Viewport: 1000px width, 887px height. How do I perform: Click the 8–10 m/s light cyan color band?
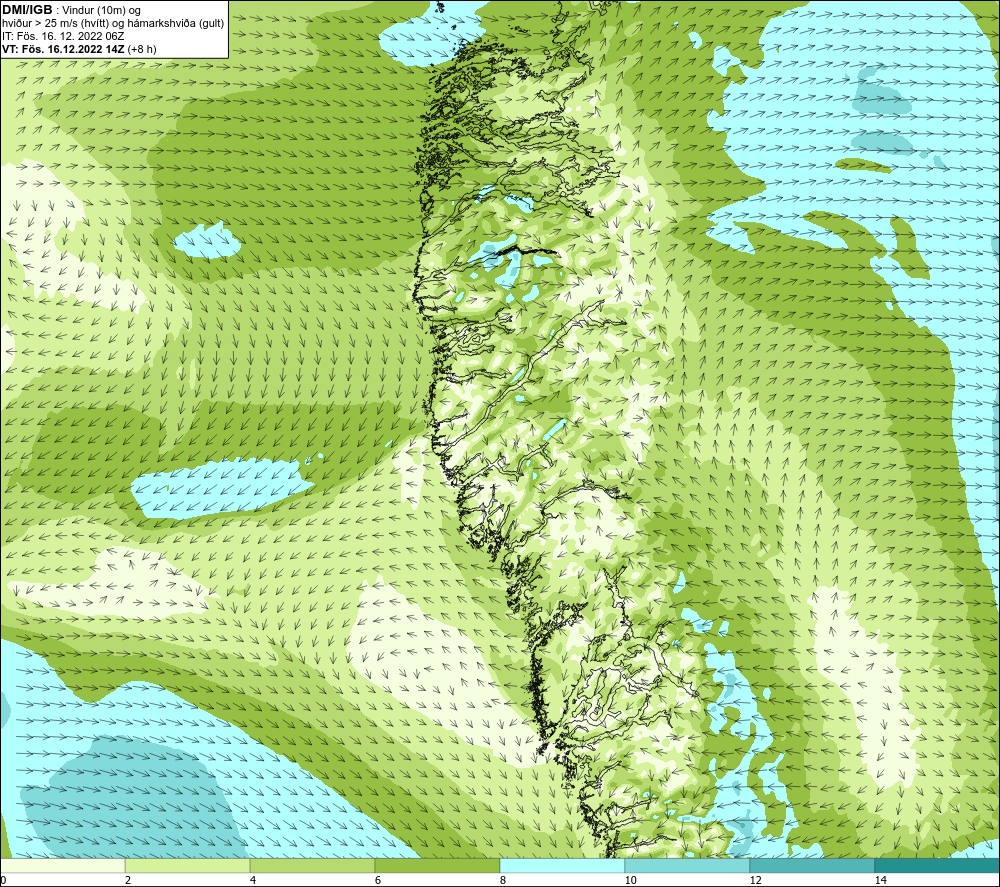(x=562, y=865)
